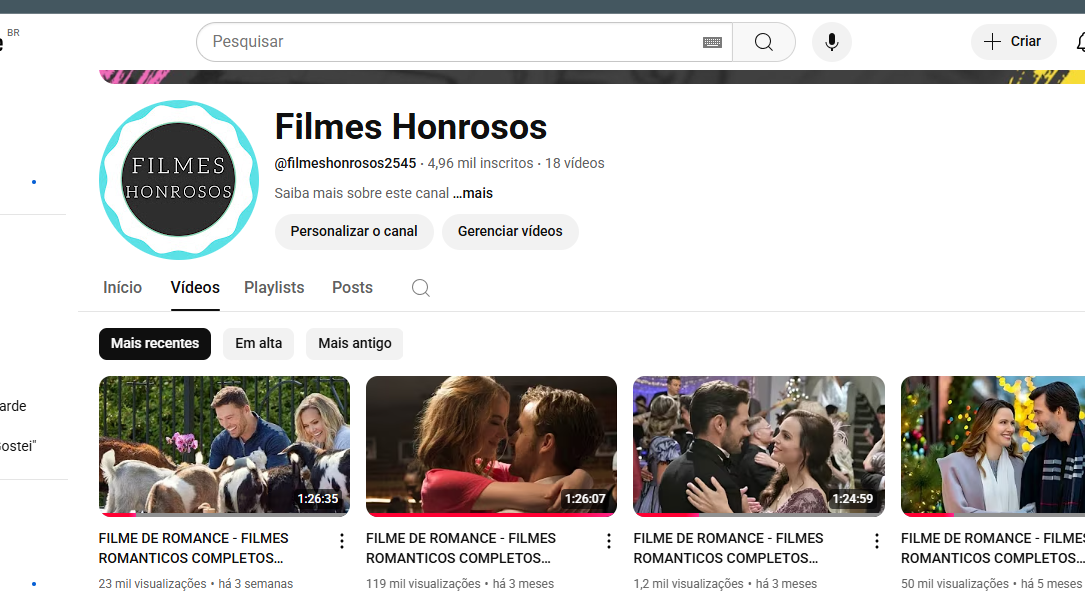Open video title with 23 mil visualizações
The width and height of the screenshot is (1085, 603).
click(x=194, y=548)
